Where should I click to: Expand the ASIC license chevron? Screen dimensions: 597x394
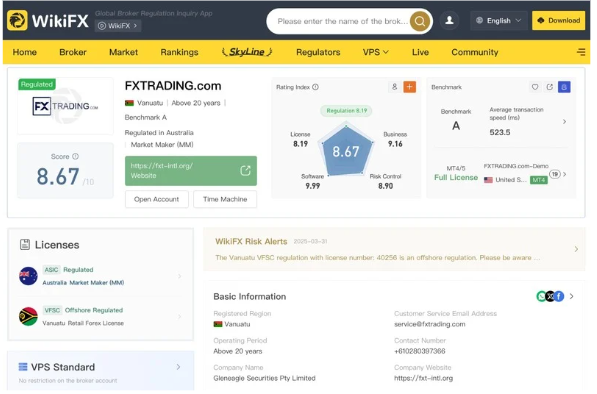pos(179,276)
